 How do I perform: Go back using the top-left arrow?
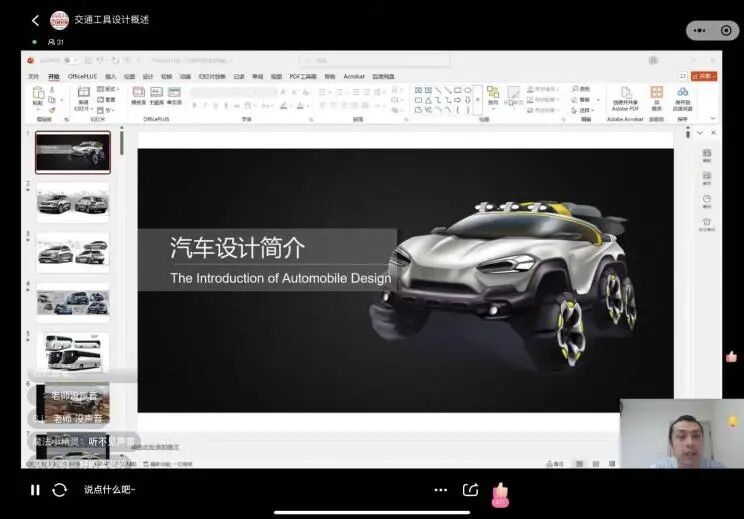pyautogui.click(x=35, y=20)
